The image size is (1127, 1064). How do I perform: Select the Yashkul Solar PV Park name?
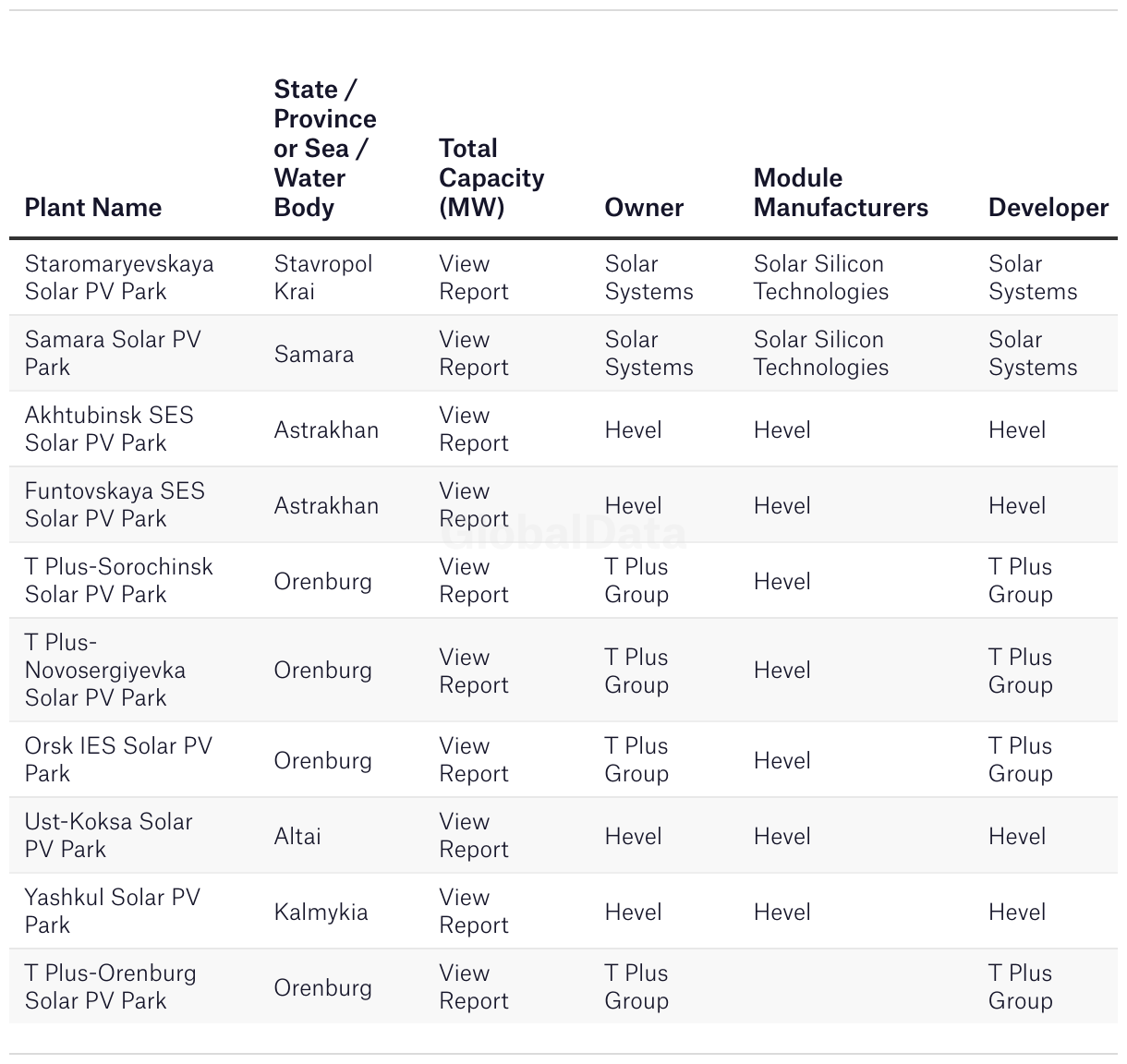point(113,911)
